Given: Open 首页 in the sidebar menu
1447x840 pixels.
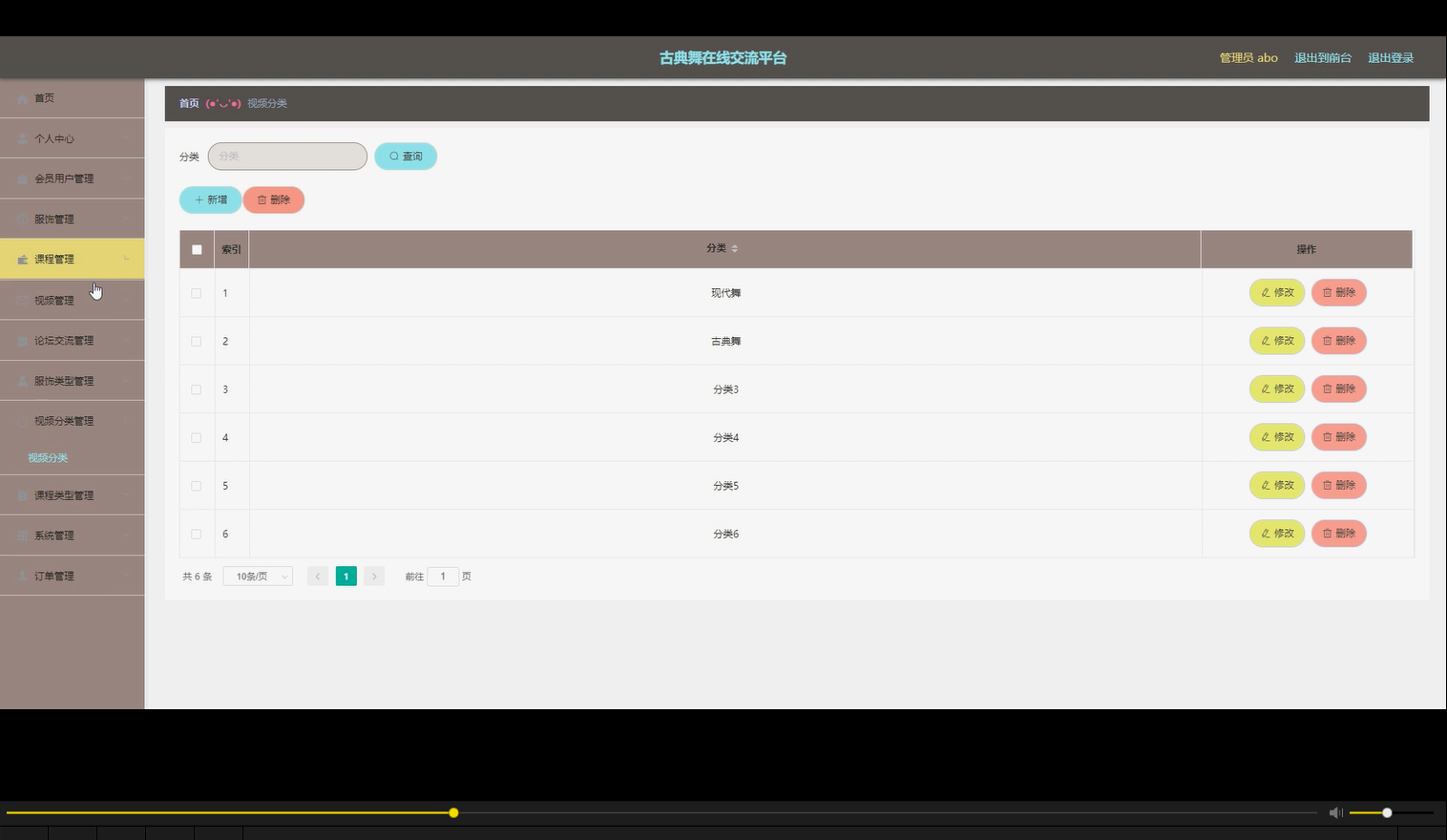Looking at the screenshot, I should pos(72,98).
